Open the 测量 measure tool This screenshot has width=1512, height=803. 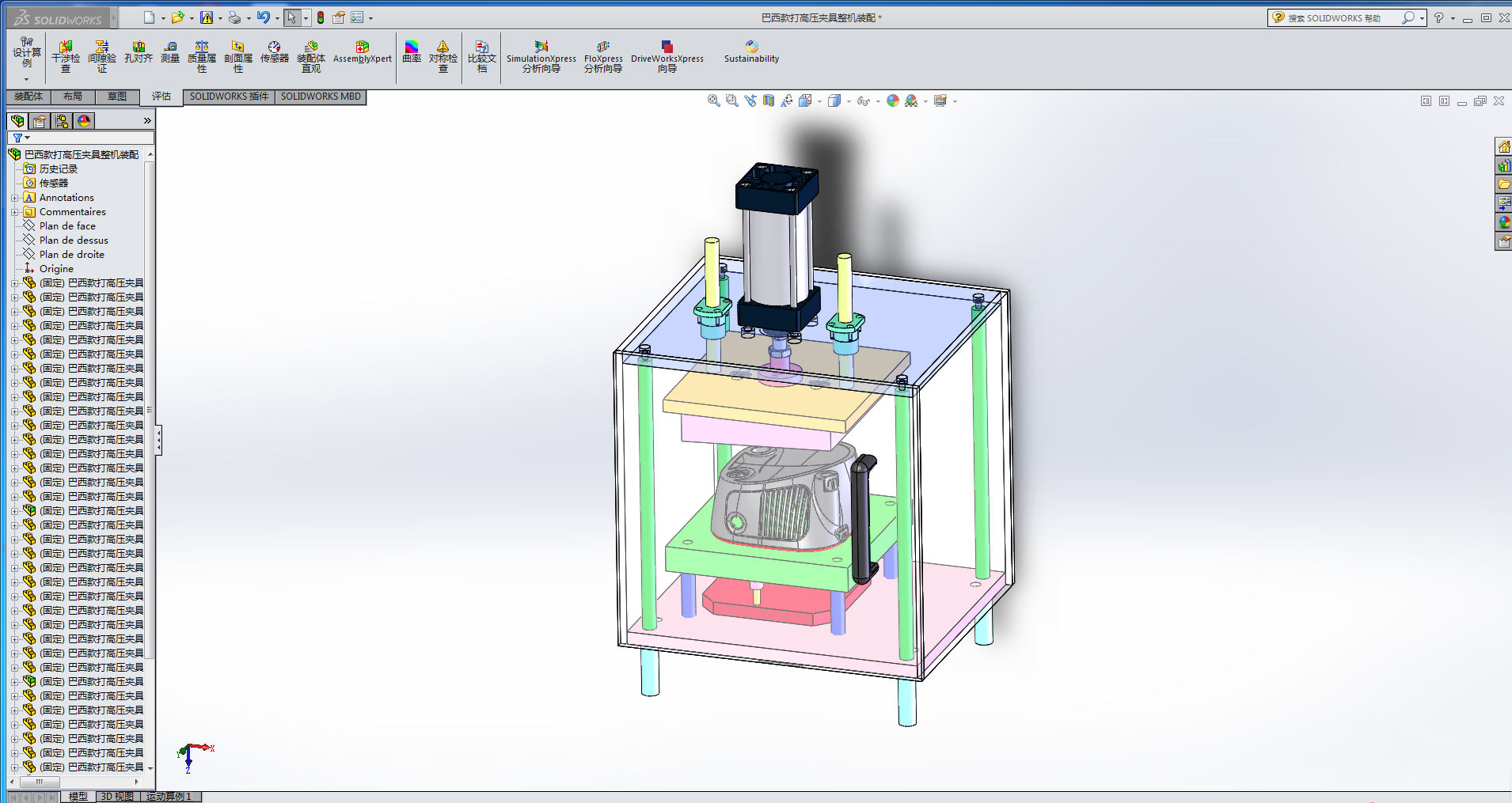point(170,52)
